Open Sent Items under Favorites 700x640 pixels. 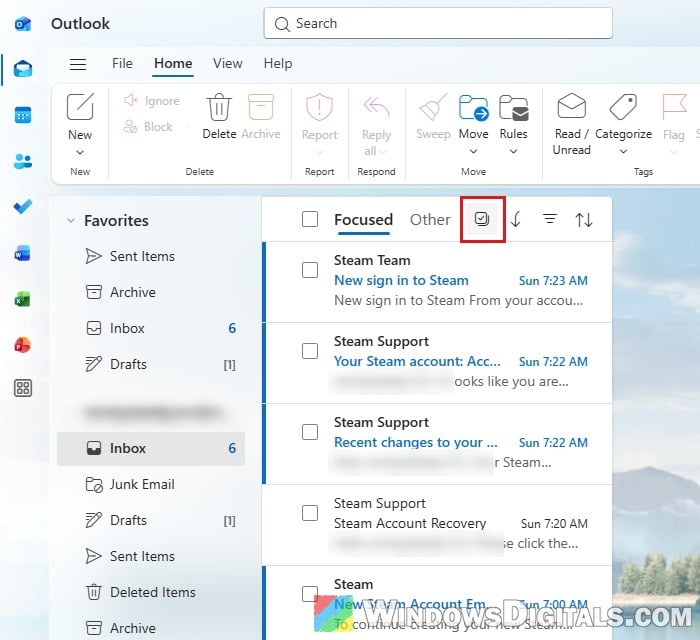point(151,256)
